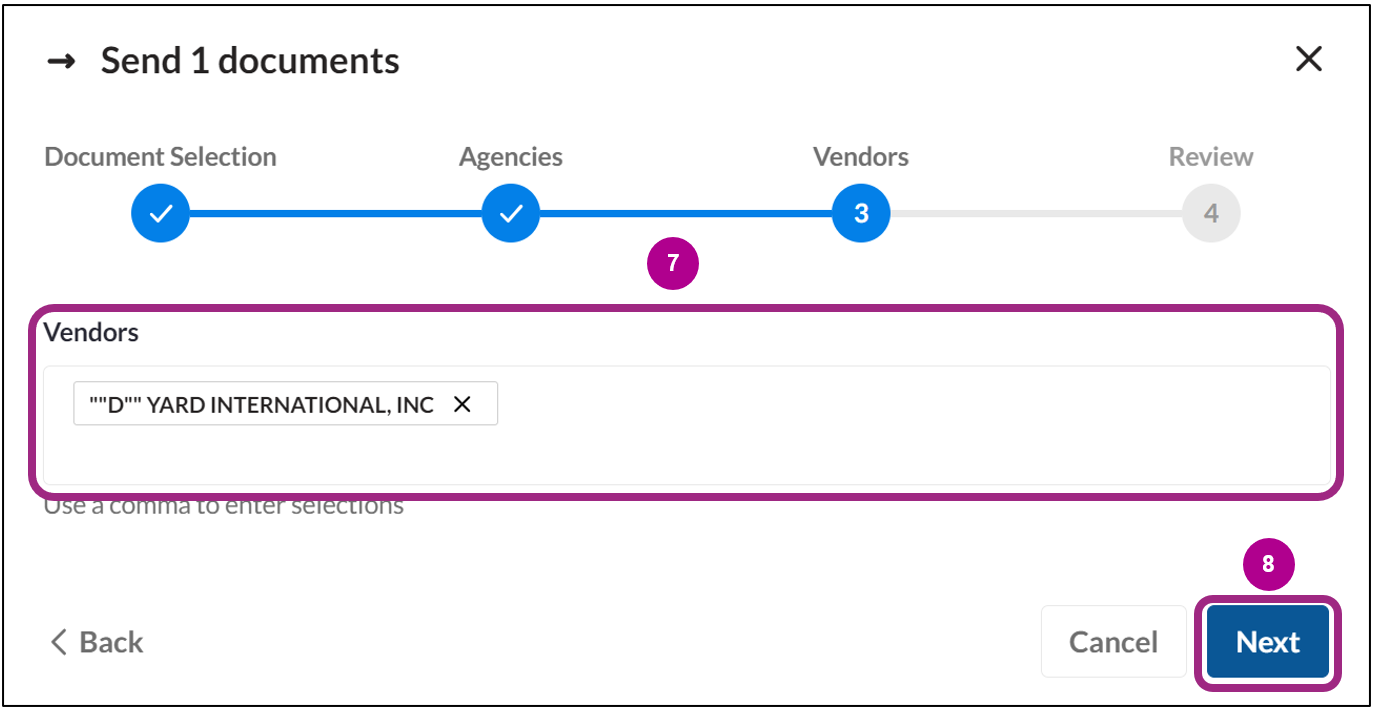The width and height of the screenshot is (1375, 712).
Task: Click the completed checkmark on Agencies step
Action: 510,212
